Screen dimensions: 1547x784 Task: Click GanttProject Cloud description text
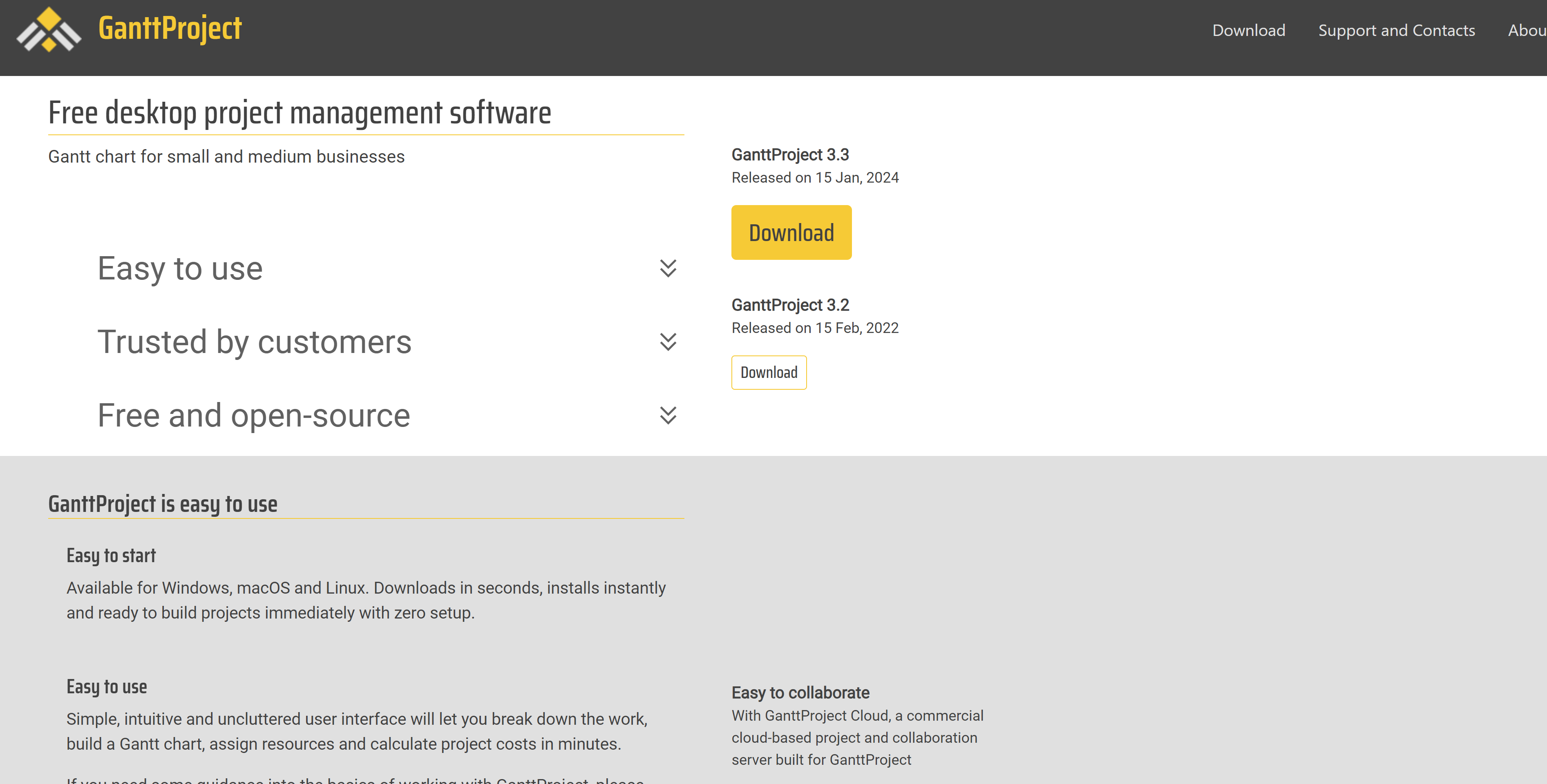click(x=858, y=738)
